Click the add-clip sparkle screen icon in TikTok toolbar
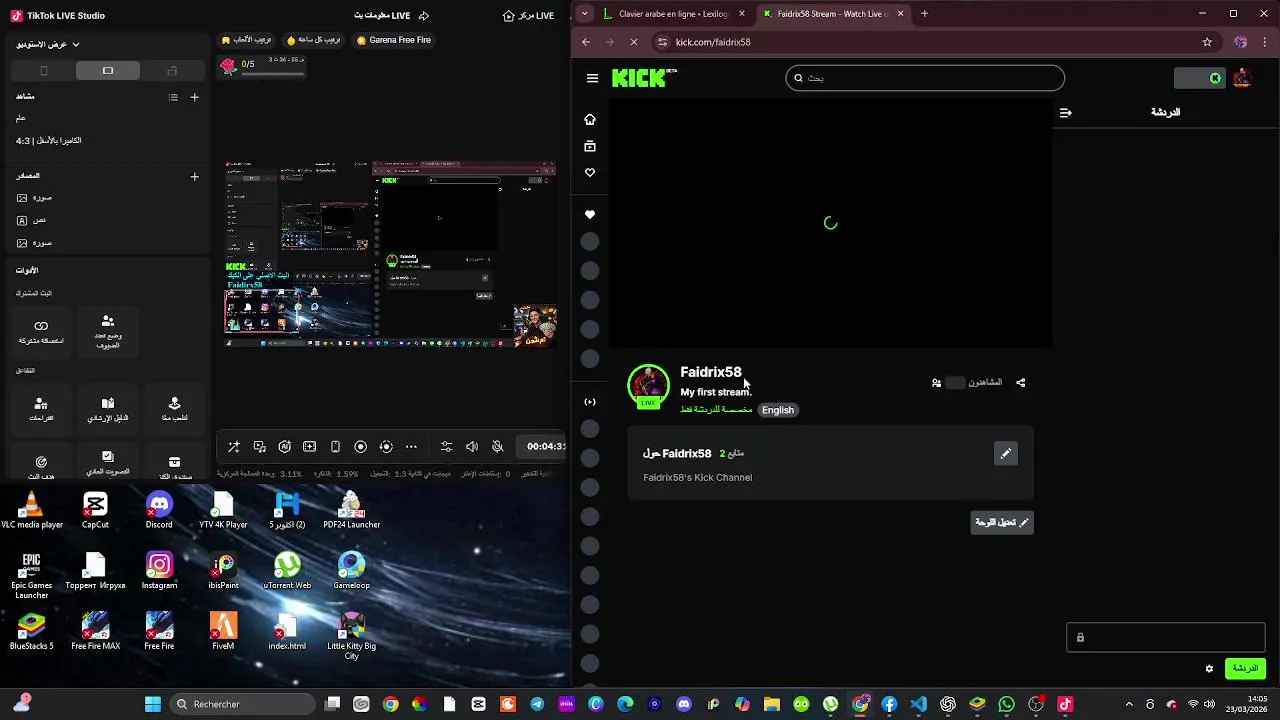 310,447
